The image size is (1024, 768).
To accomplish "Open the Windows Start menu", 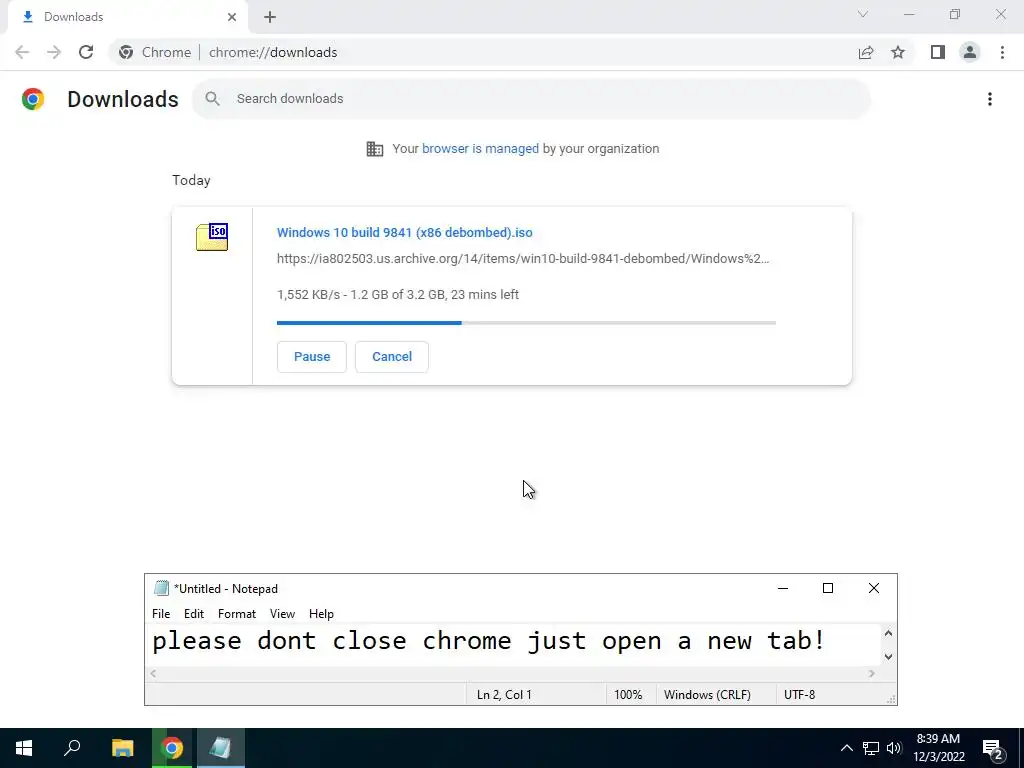I will [24, 748].
